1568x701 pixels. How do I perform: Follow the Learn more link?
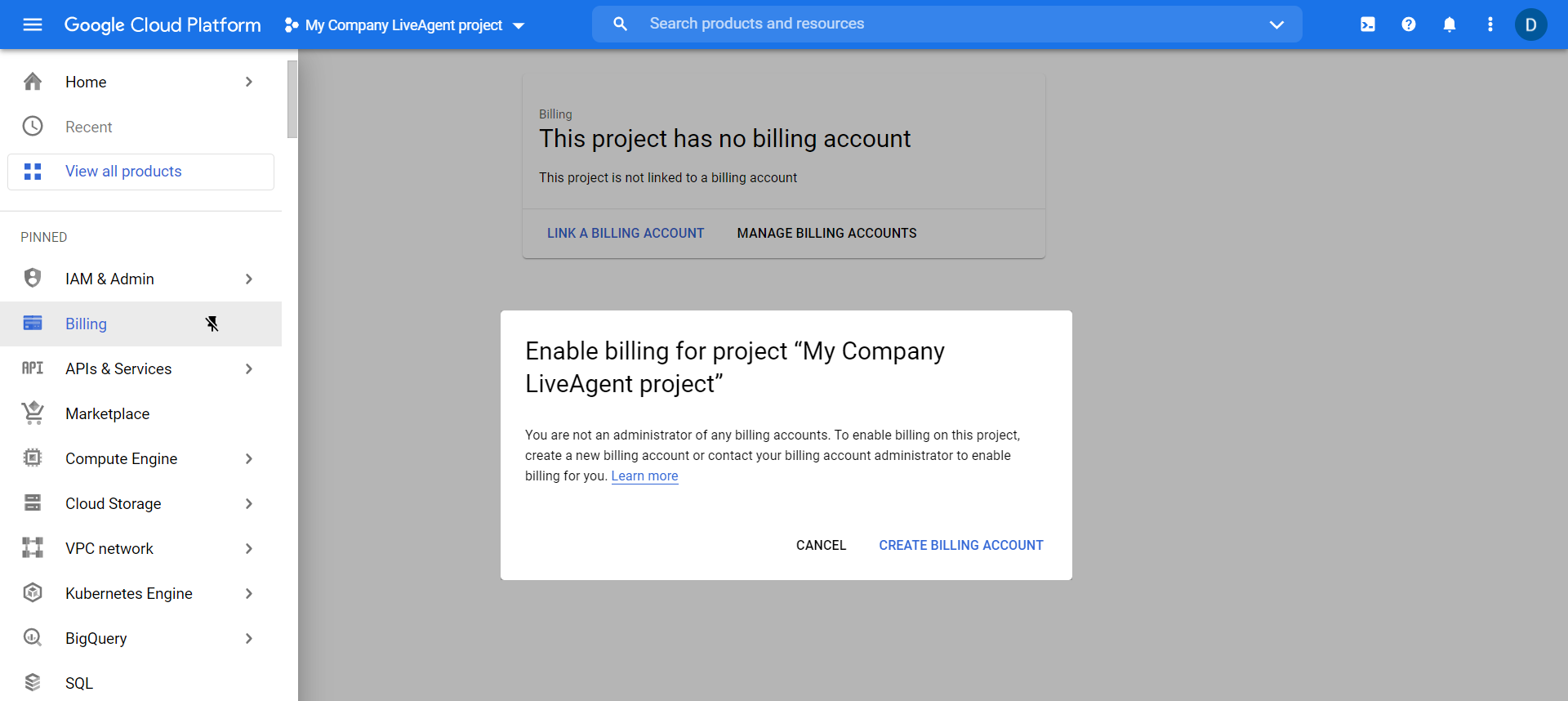click(x=644, y=476)
